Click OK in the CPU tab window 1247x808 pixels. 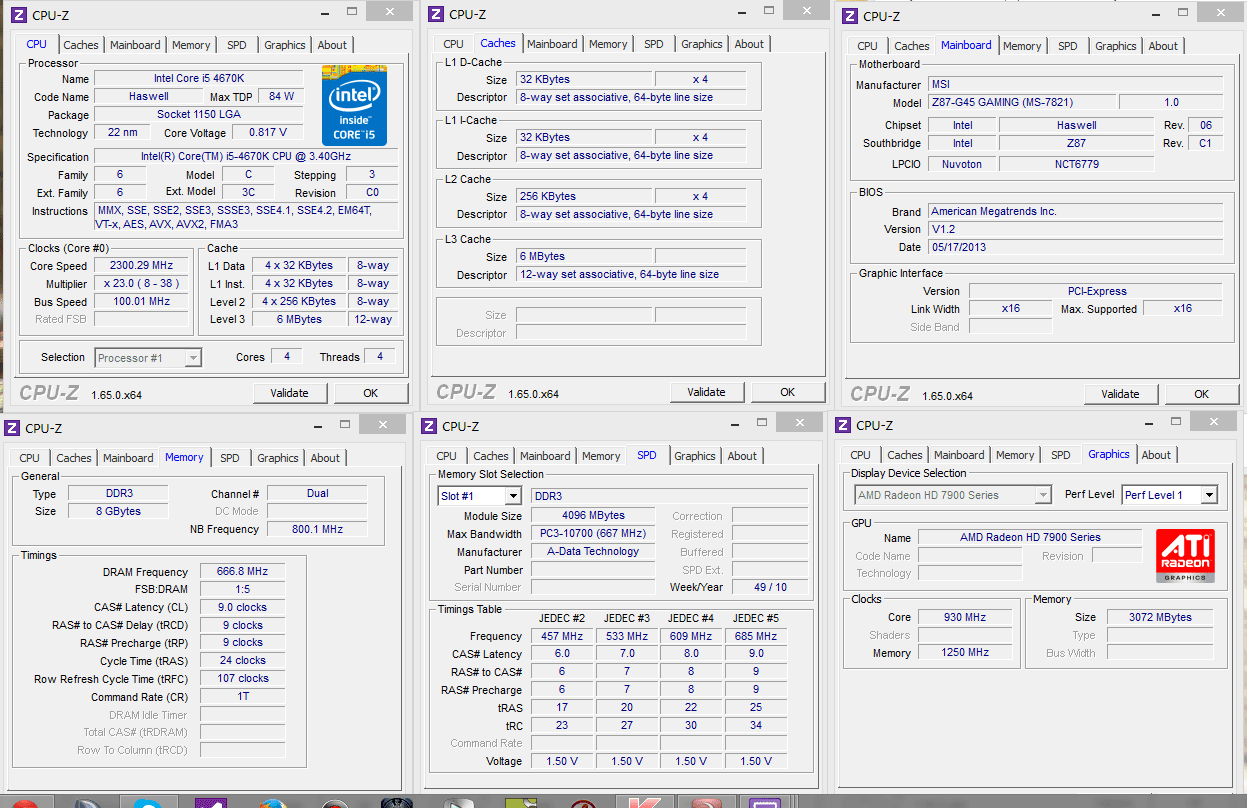[x=371, y=393]
